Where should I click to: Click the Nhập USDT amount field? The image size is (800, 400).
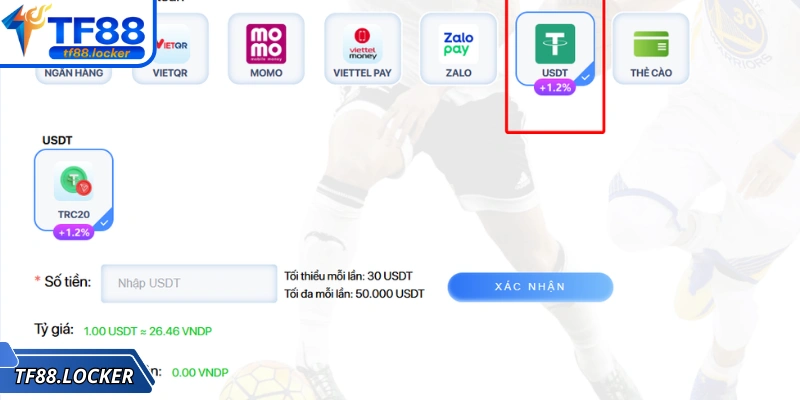[x=189, y=283]
